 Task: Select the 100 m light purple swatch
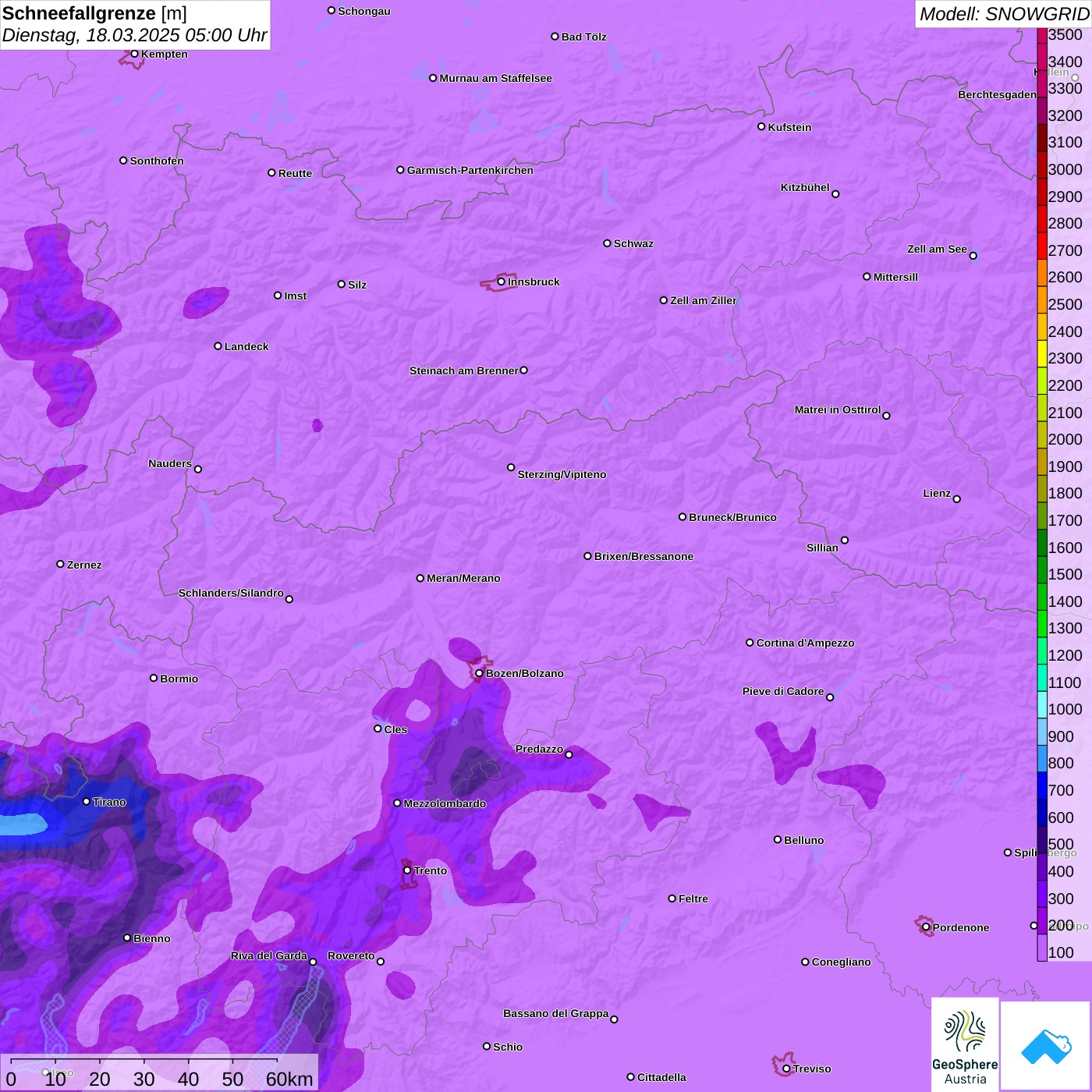[1042, 948]
